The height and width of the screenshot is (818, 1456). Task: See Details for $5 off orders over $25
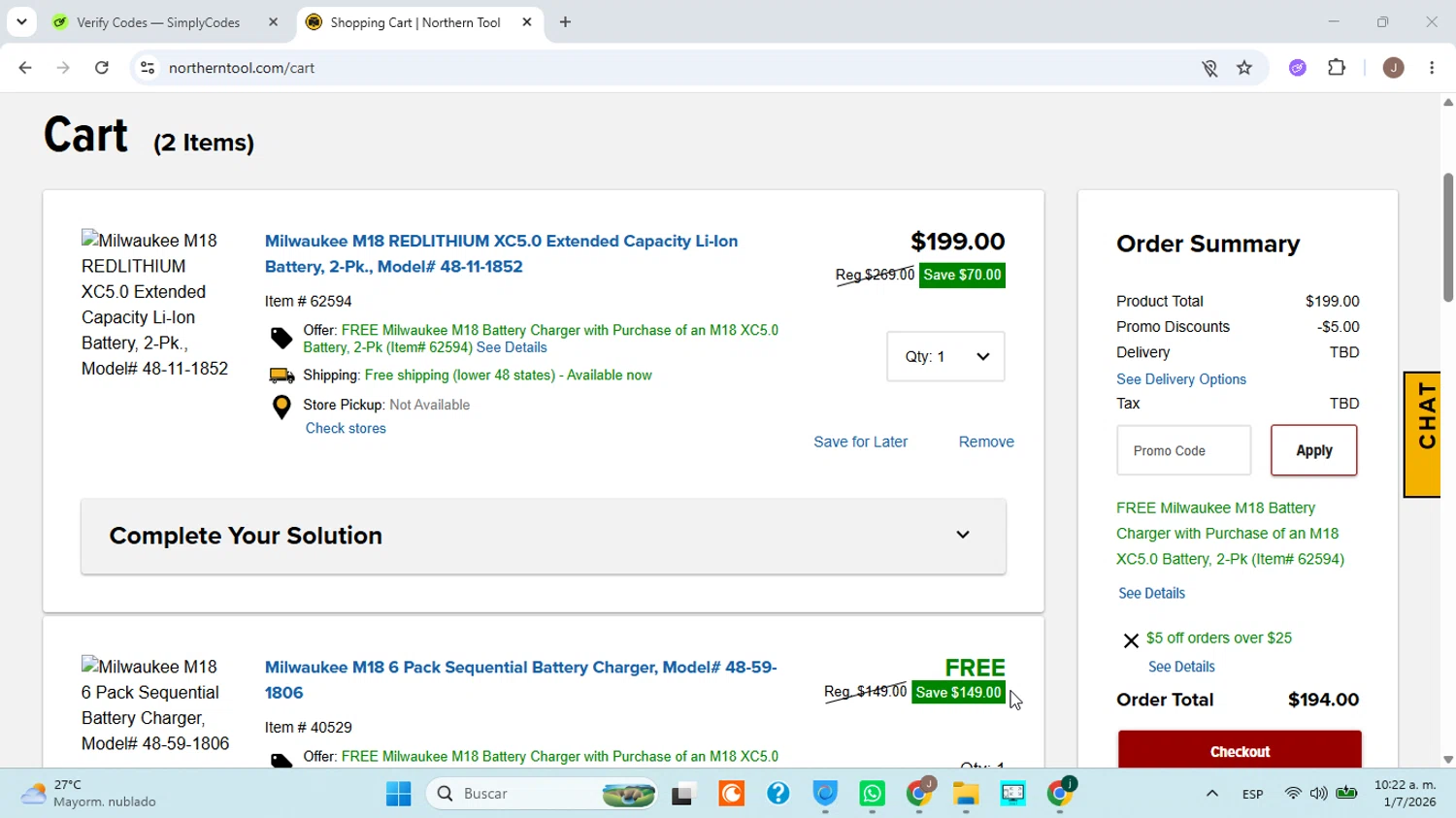point(1181,667)
